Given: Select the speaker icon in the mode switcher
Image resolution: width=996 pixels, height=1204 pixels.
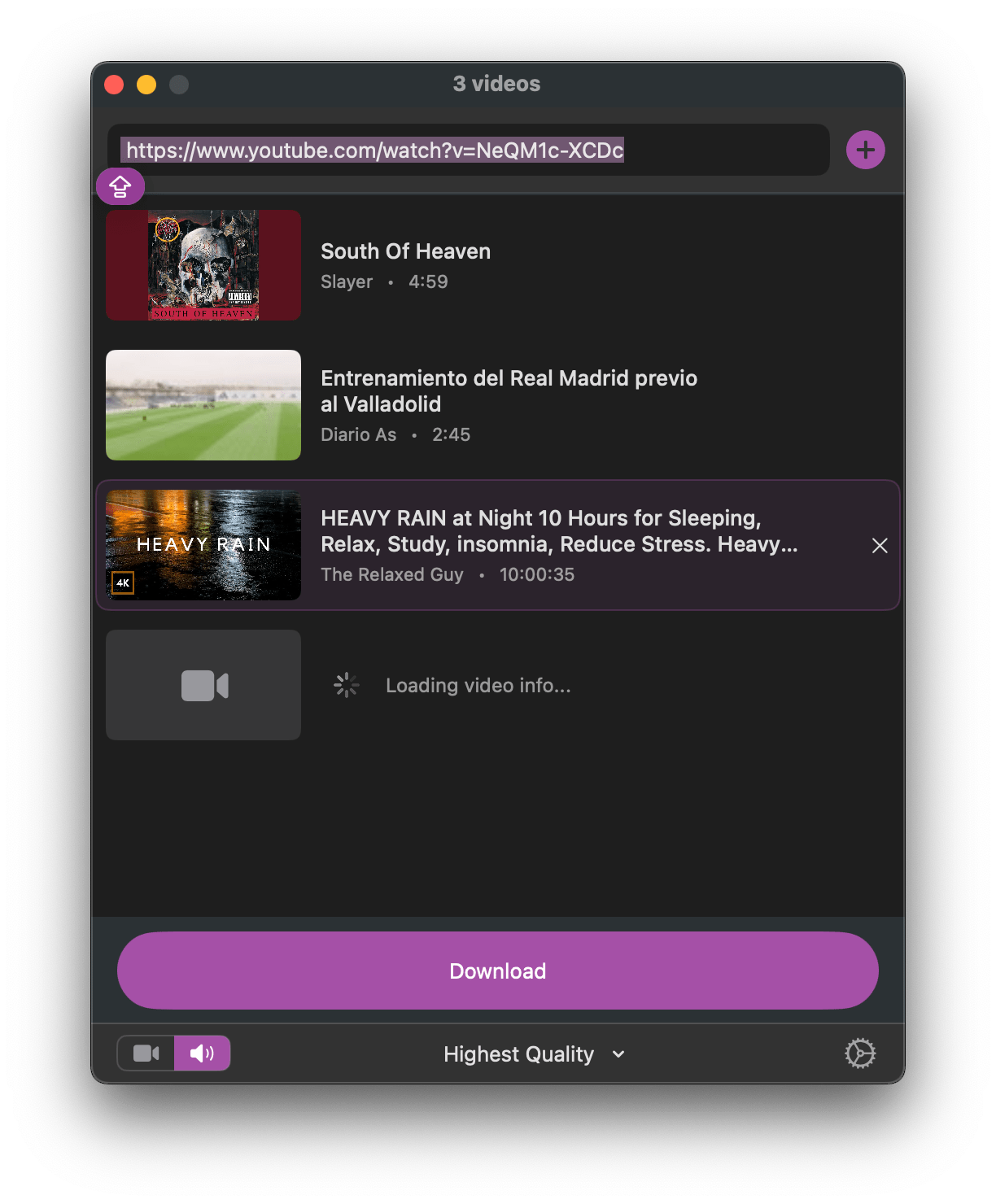Looking at the screenshot, I should click(x=201, y=1053).
